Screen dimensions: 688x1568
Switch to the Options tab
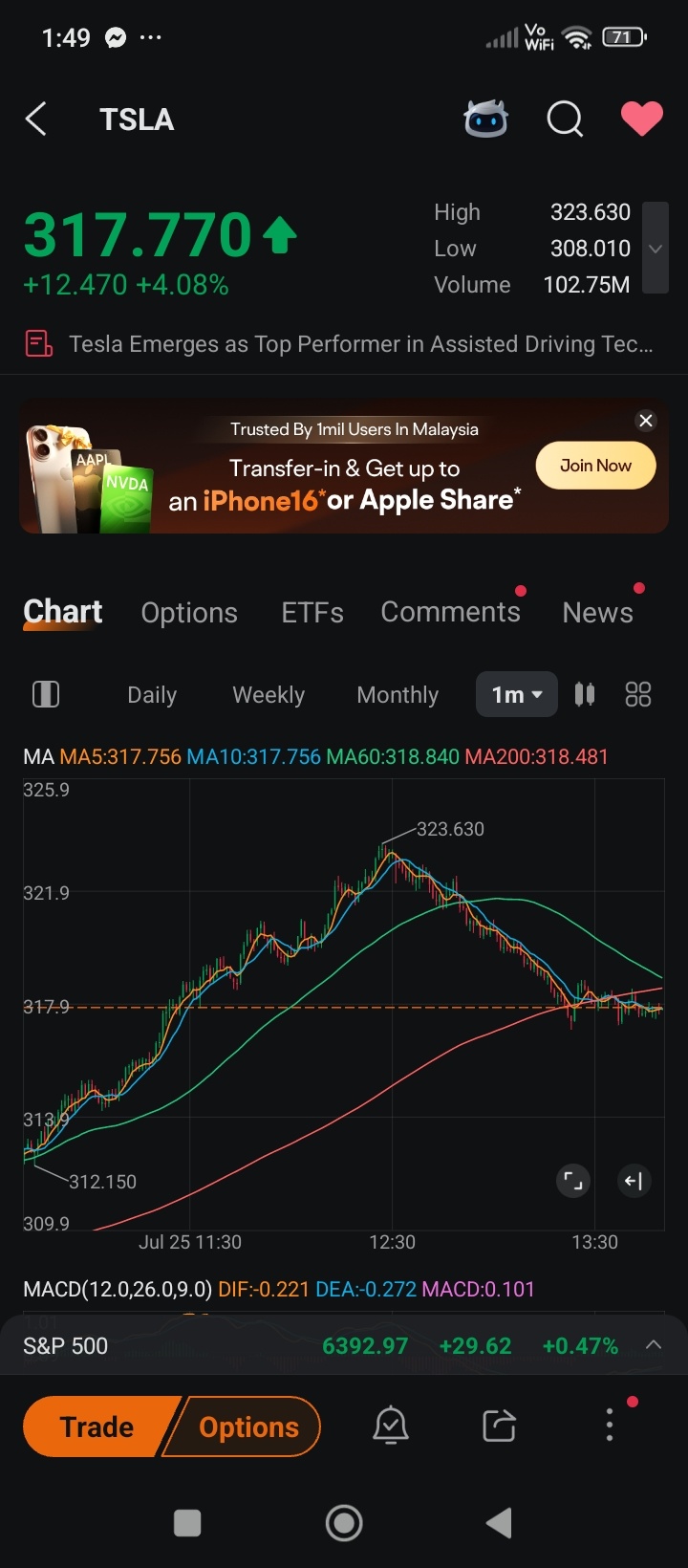click(x=189, y=613)
